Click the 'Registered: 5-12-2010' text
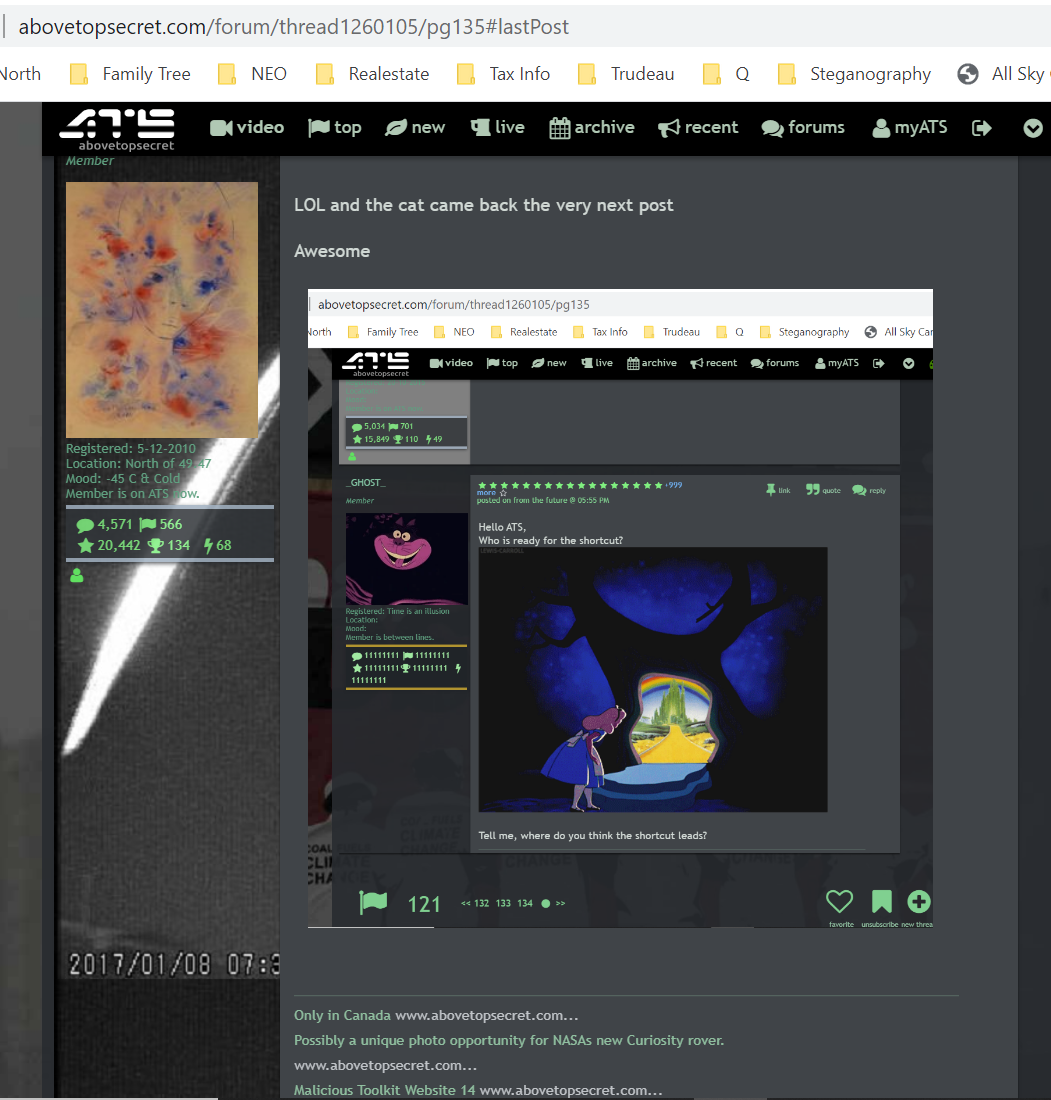The height and width of the screenshot is (1100, 1051). (130, 448)
